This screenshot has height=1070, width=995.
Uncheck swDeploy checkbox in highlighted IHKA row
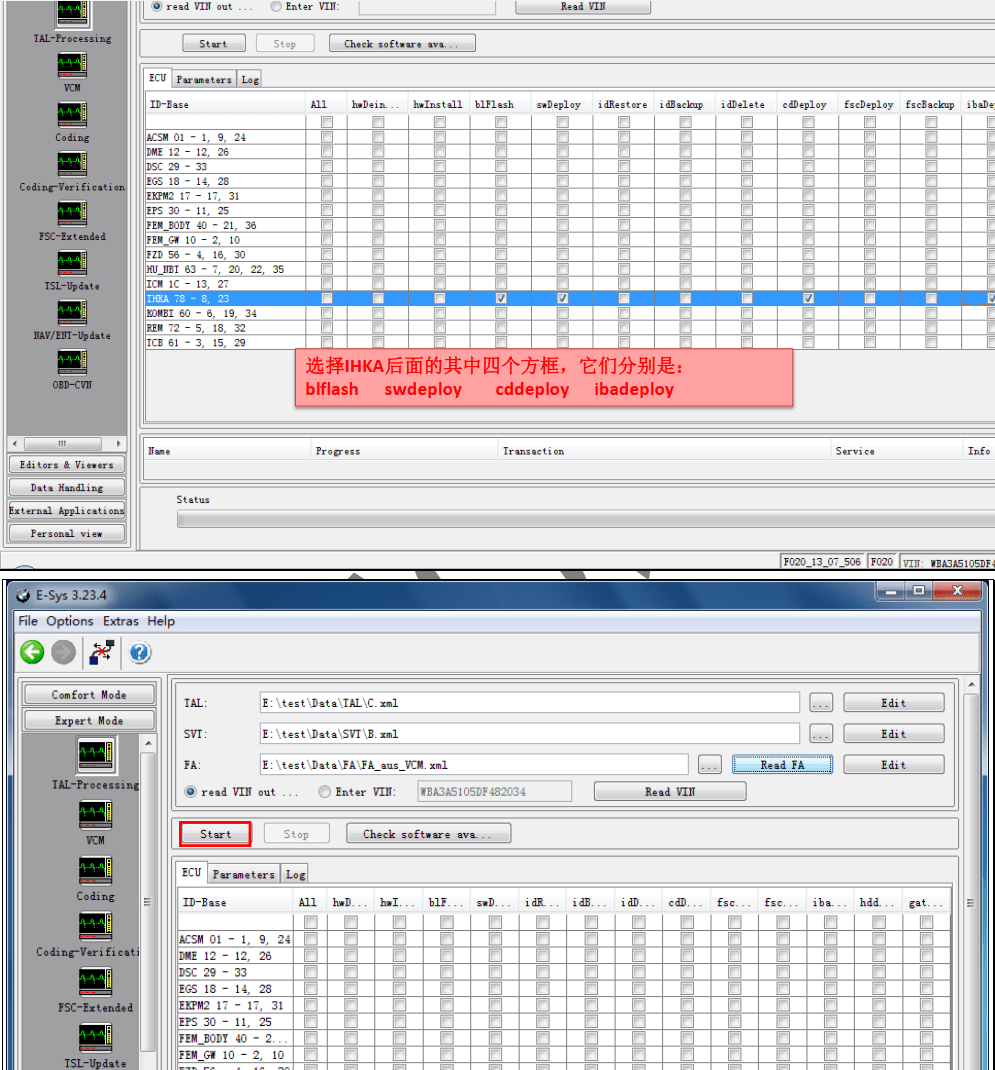click(x=563, y=298)
